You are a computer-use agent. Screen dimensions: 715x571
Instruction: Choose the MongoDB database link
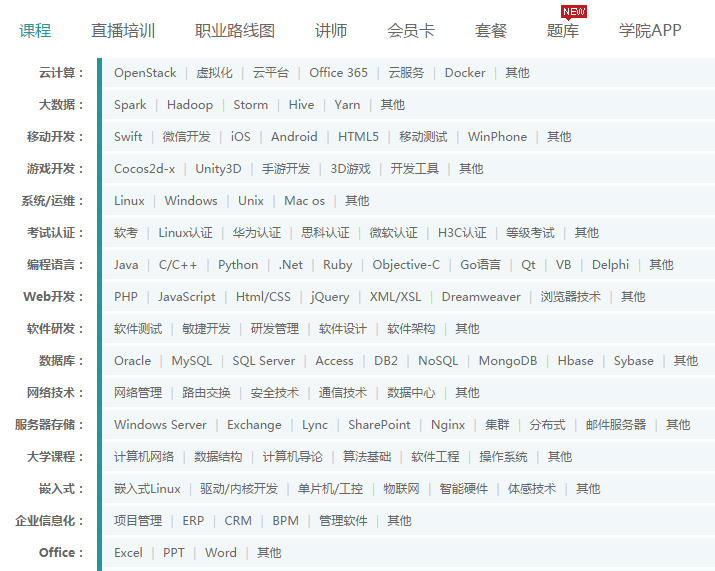(507, 361)
